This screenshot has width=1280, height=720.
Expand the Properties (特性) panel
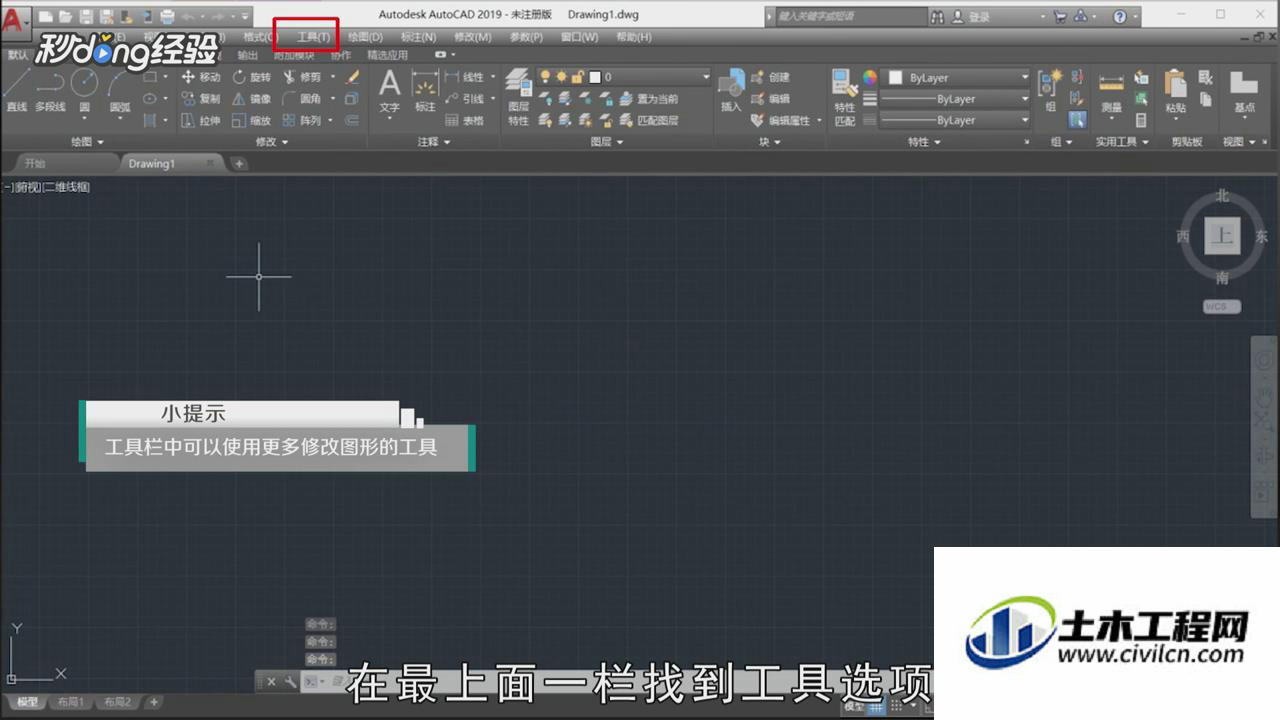pos(924,142)
